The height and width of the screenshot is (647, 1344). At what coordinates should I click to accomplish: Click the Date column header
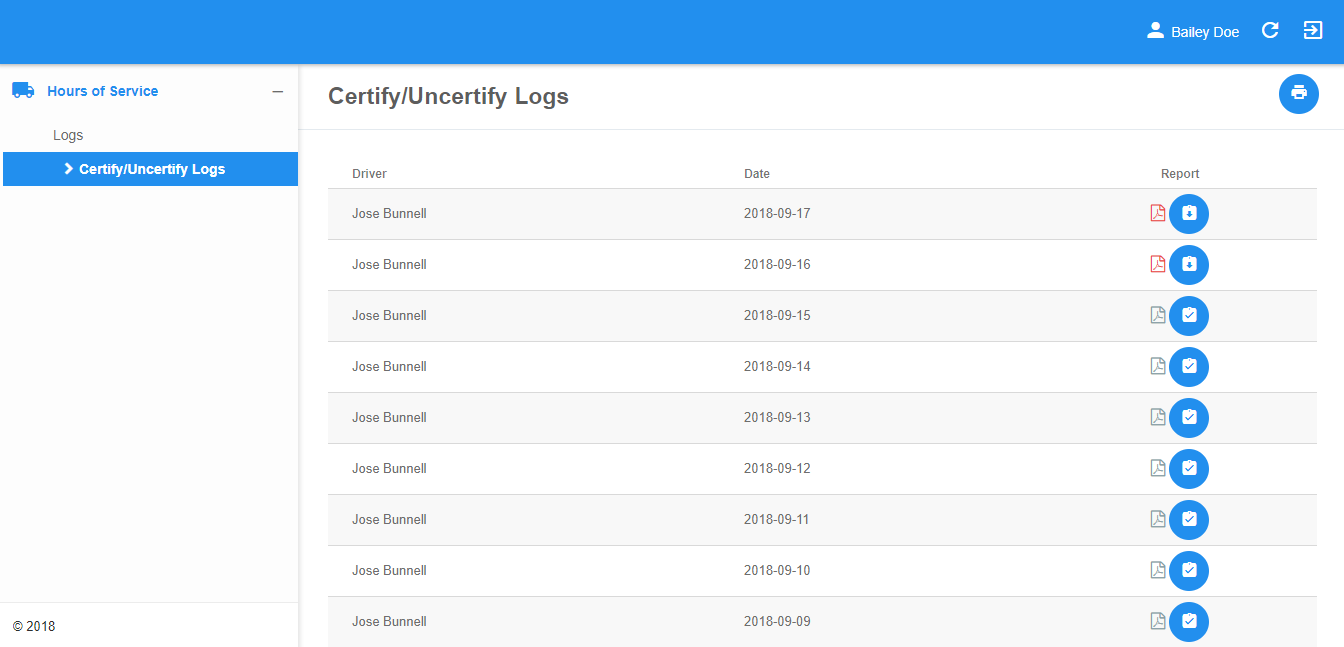pyautogui.click(x=757, y=174)
